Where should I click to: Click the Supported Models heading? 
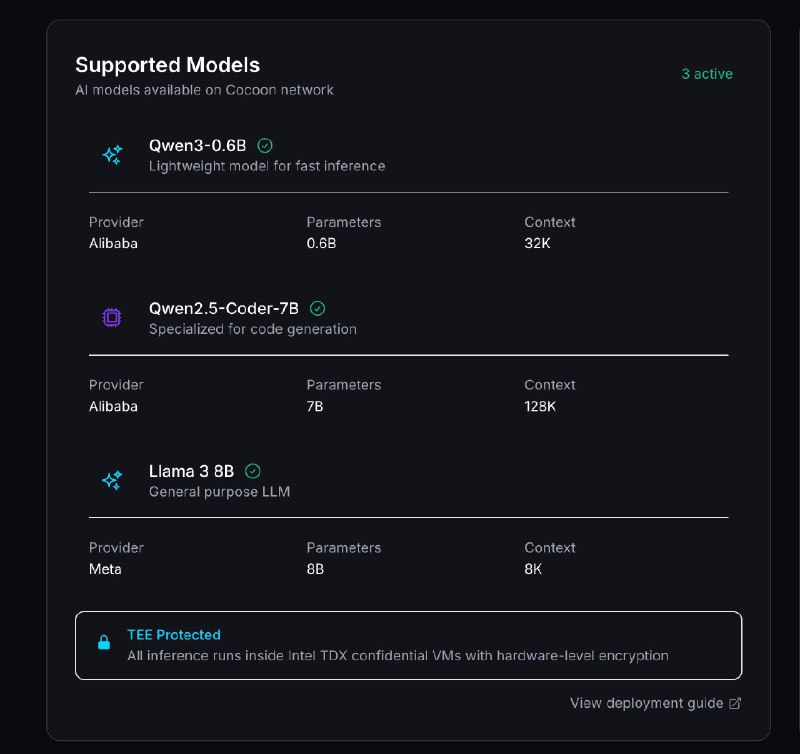[x=167, y=65]
